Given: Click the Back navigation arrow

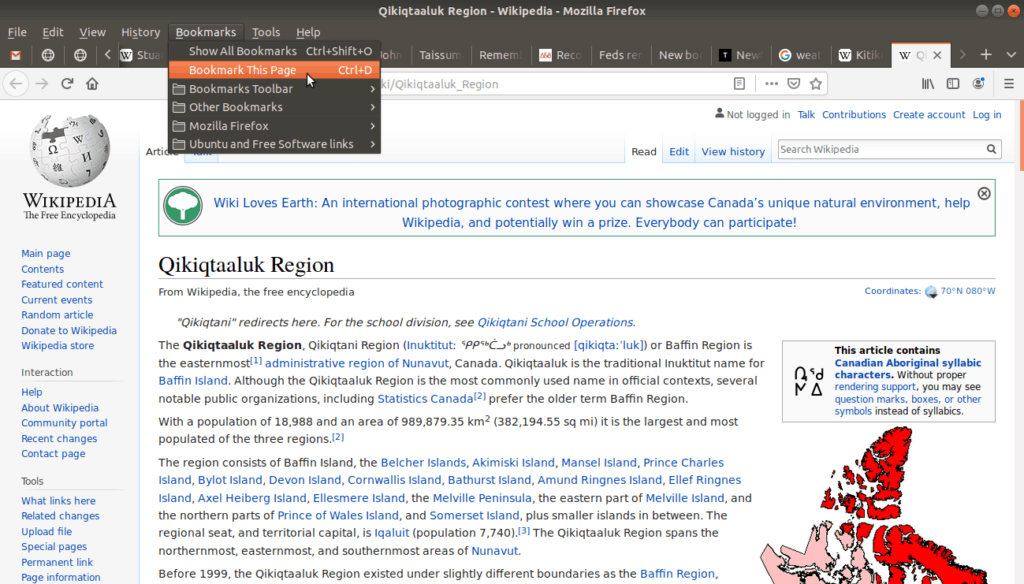Looking at the screenshot, I should (16, 84).
